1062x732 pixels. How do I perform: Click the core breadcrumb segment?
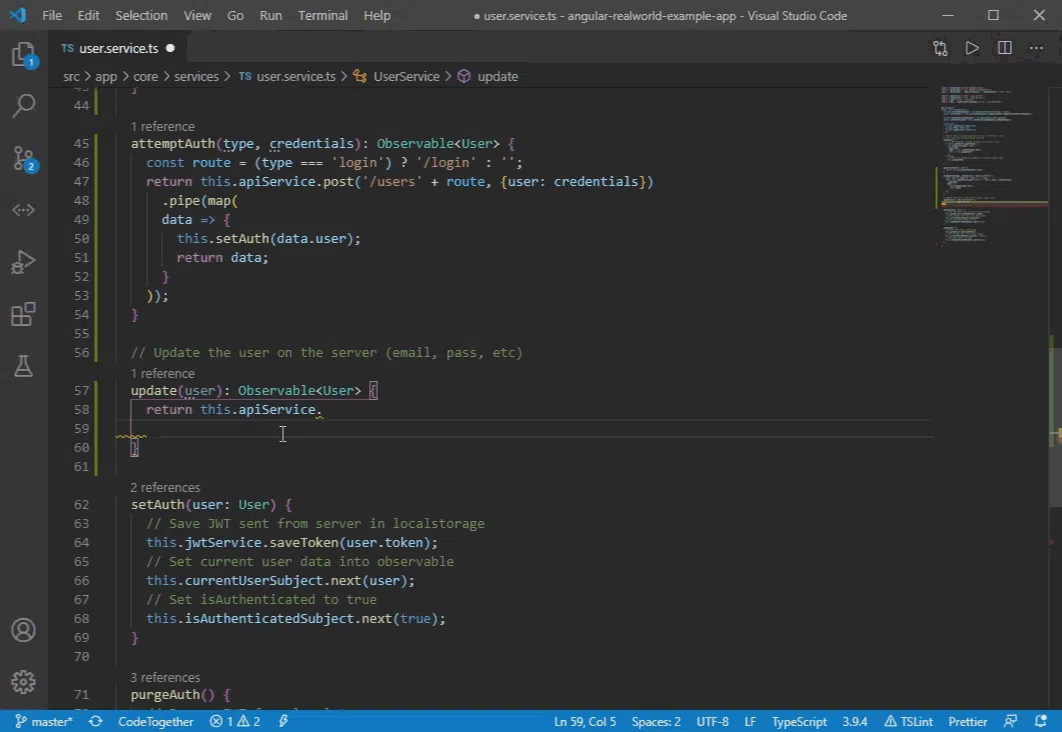pyautogui.click(x=145, y=77)
